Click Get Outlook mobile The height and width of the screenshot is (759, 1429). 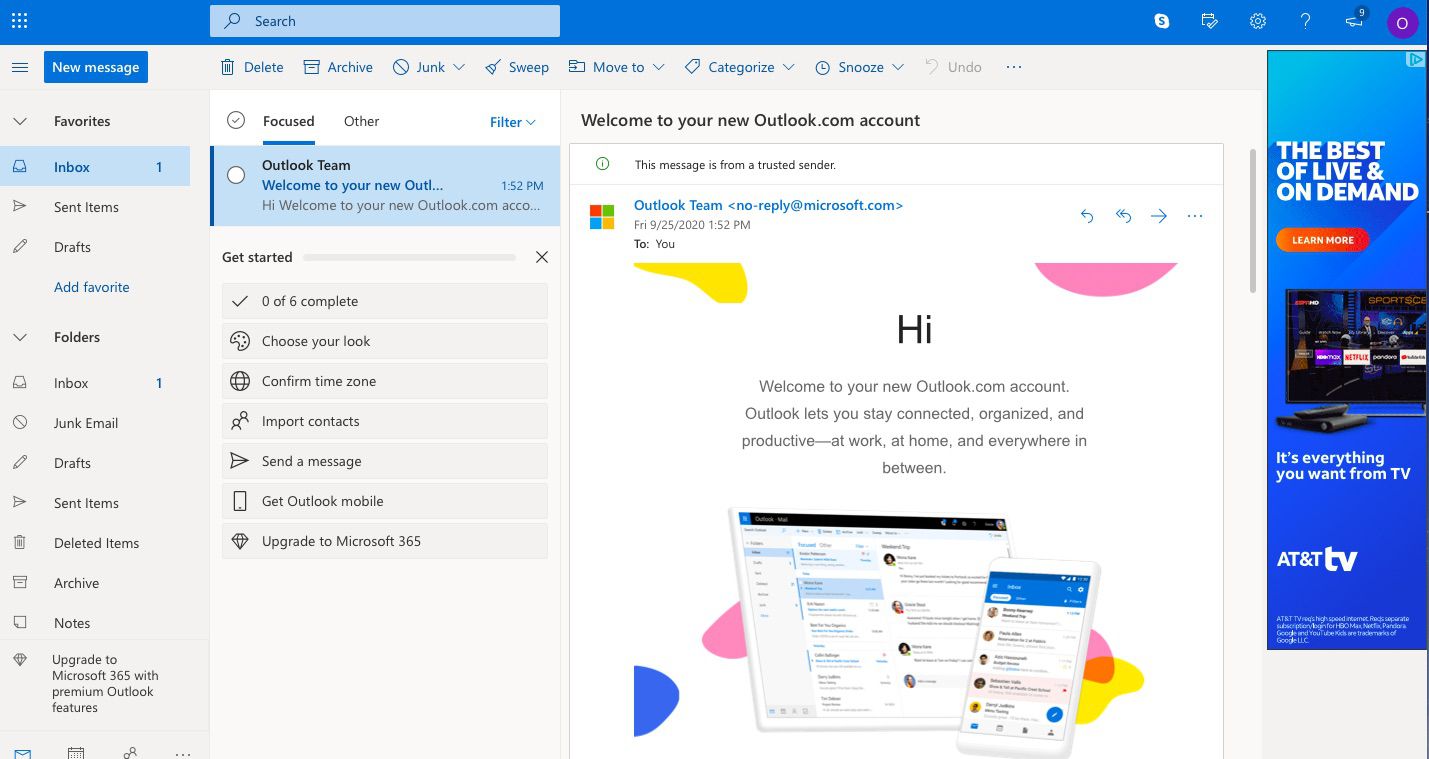385,501
